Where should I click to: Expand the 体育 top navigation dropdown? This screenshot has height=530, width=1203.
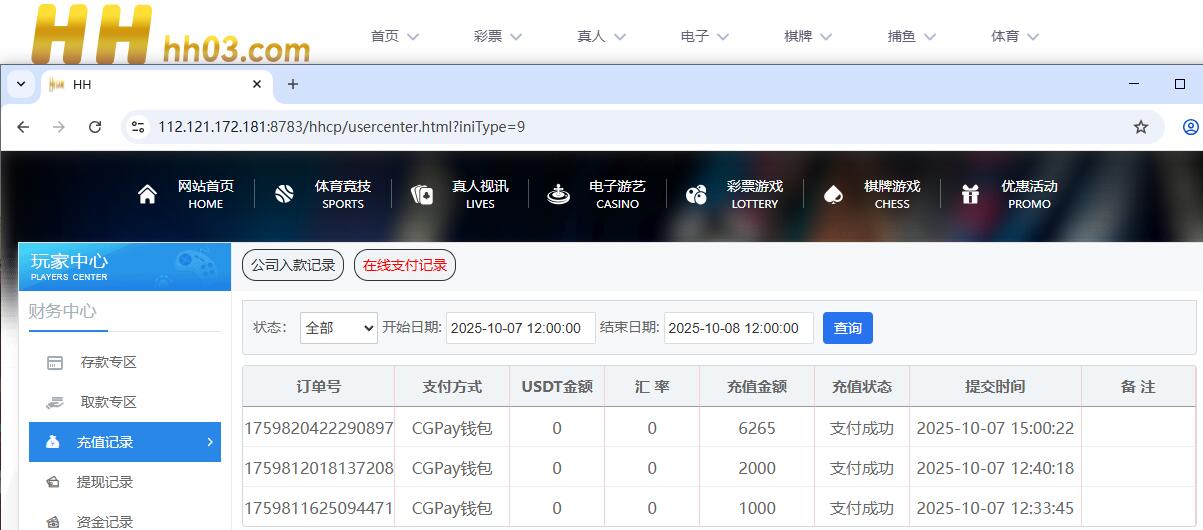[1015, 36]
